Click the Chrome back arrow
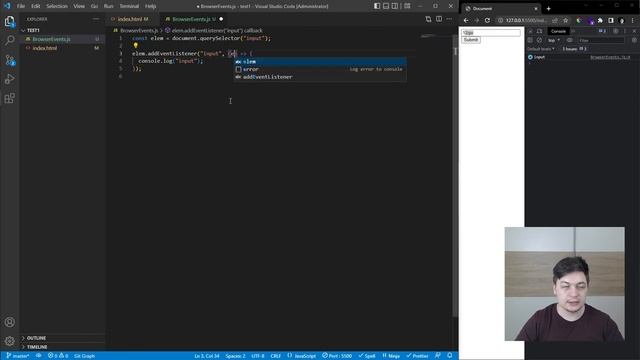 pyautogui.click(x=466, y=20)
